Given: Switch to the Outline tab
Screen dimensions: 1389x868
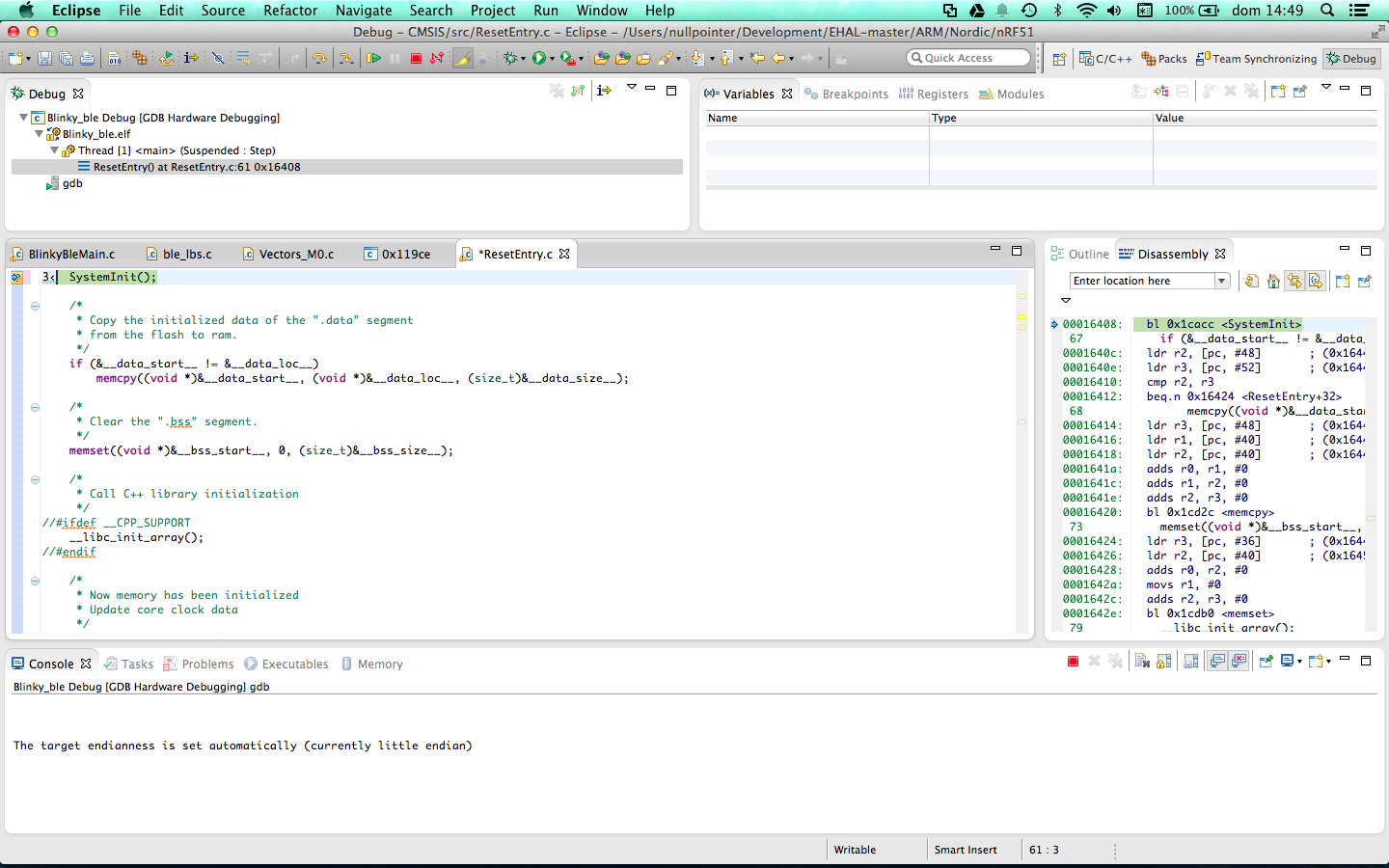Looking at the screenshot, I should 1080,254.
